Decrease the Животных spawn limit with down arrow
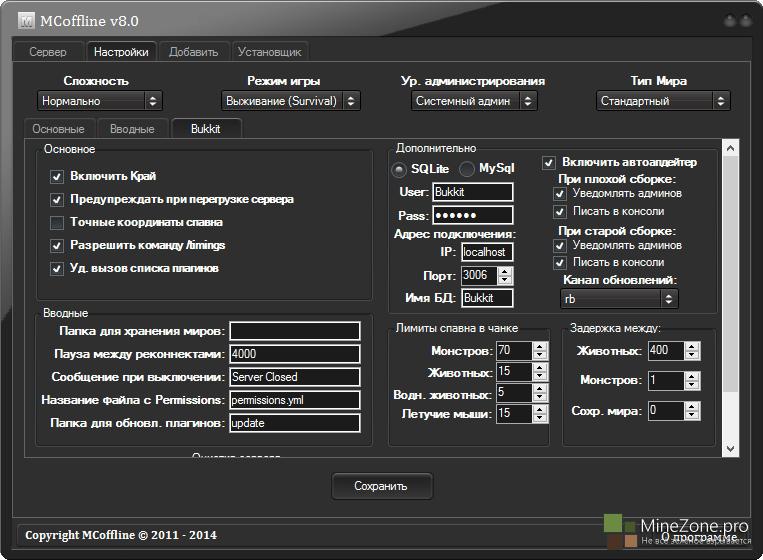 (540, 377)
